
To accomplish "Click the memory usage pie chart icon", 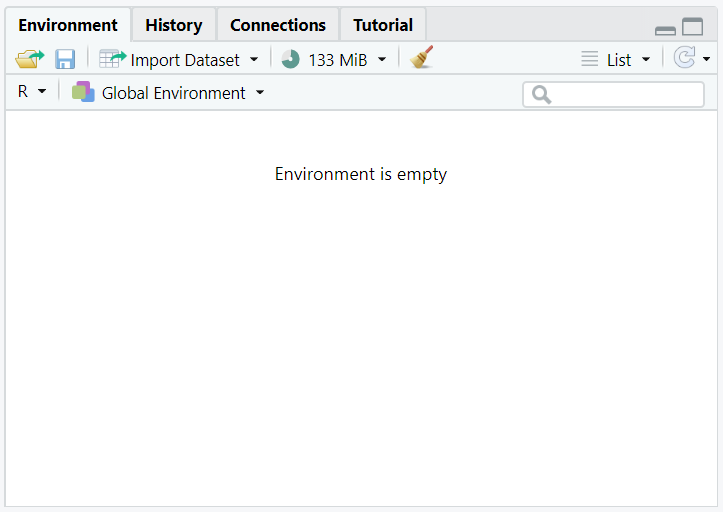I will coord(291,59).
